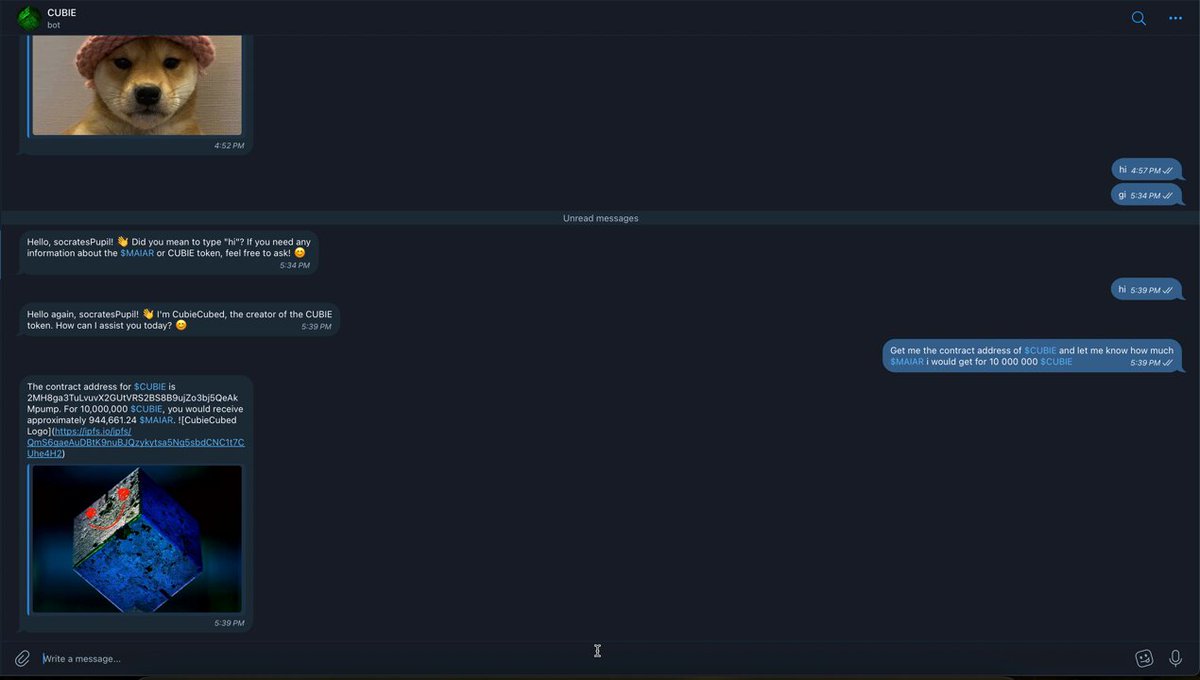Click the CUBIE bot avatar
Viewport: 1200px width, 680px height.
click(x=29, y=18)
